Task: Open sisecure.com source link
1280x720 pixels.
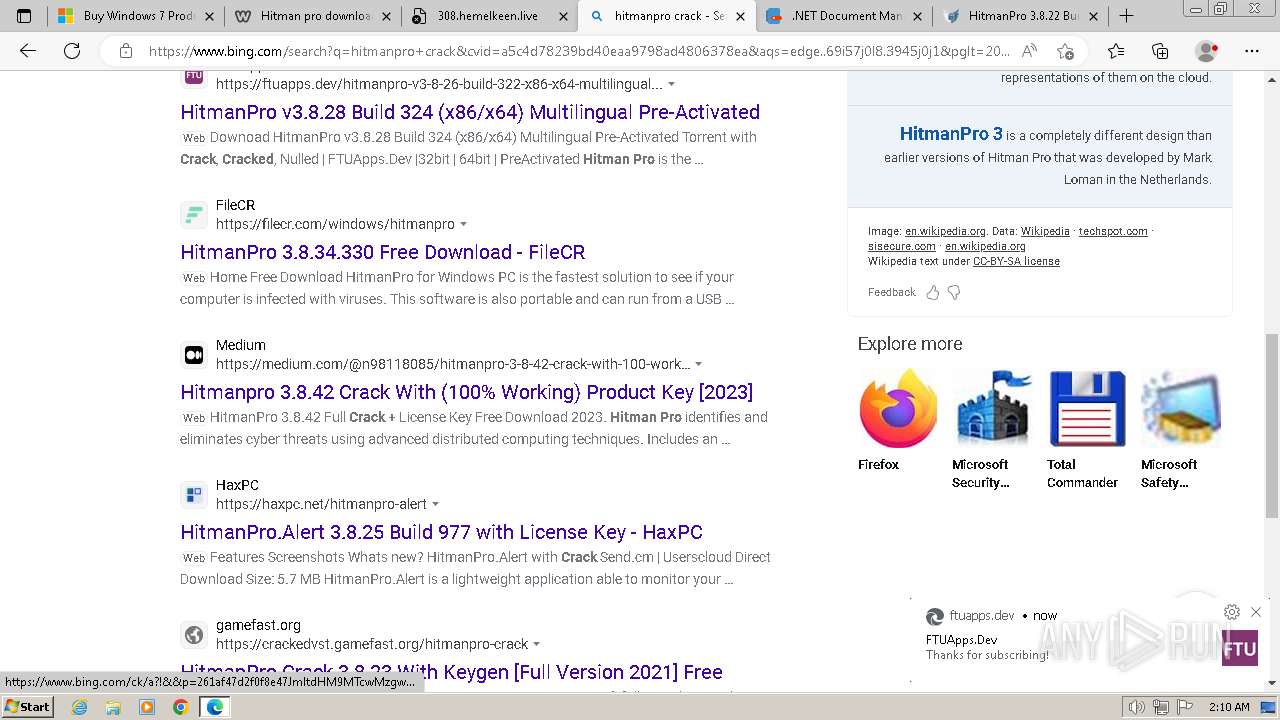Action: (x=902, y=246)
